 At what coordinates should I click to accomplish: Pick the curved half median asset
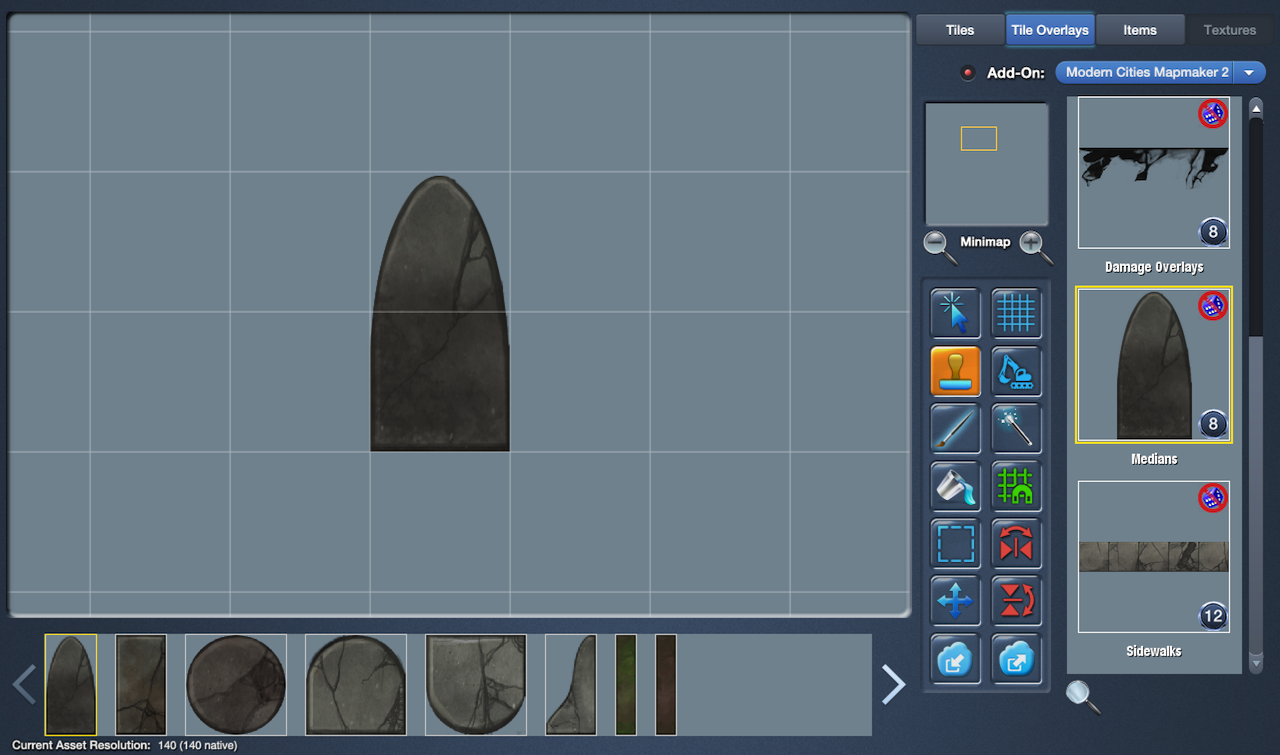click(x=571, y=685)
